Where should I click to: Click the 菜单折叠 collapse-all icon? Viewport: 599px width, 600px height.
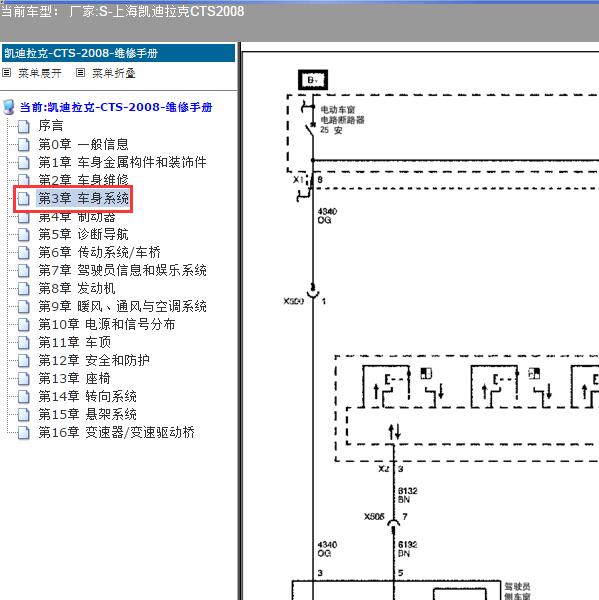[x=80, y=73]
